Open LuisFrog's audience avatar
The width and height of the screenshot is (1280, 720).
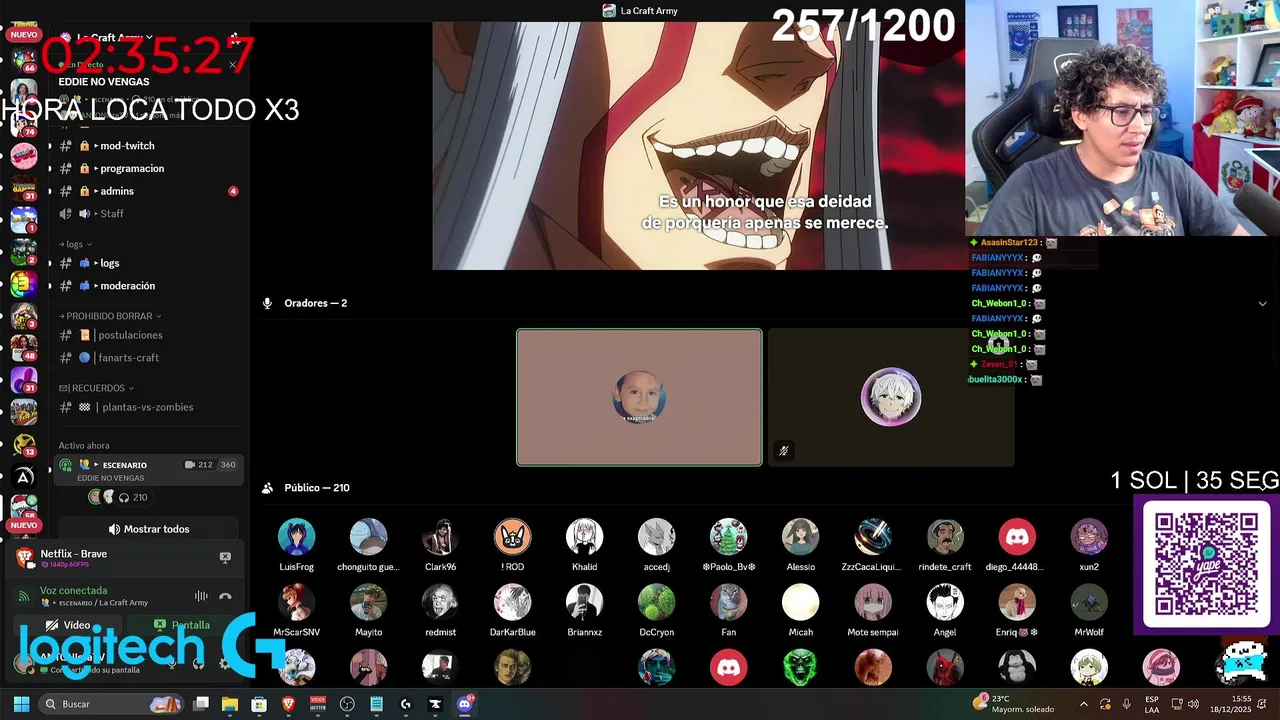[296, 537]
